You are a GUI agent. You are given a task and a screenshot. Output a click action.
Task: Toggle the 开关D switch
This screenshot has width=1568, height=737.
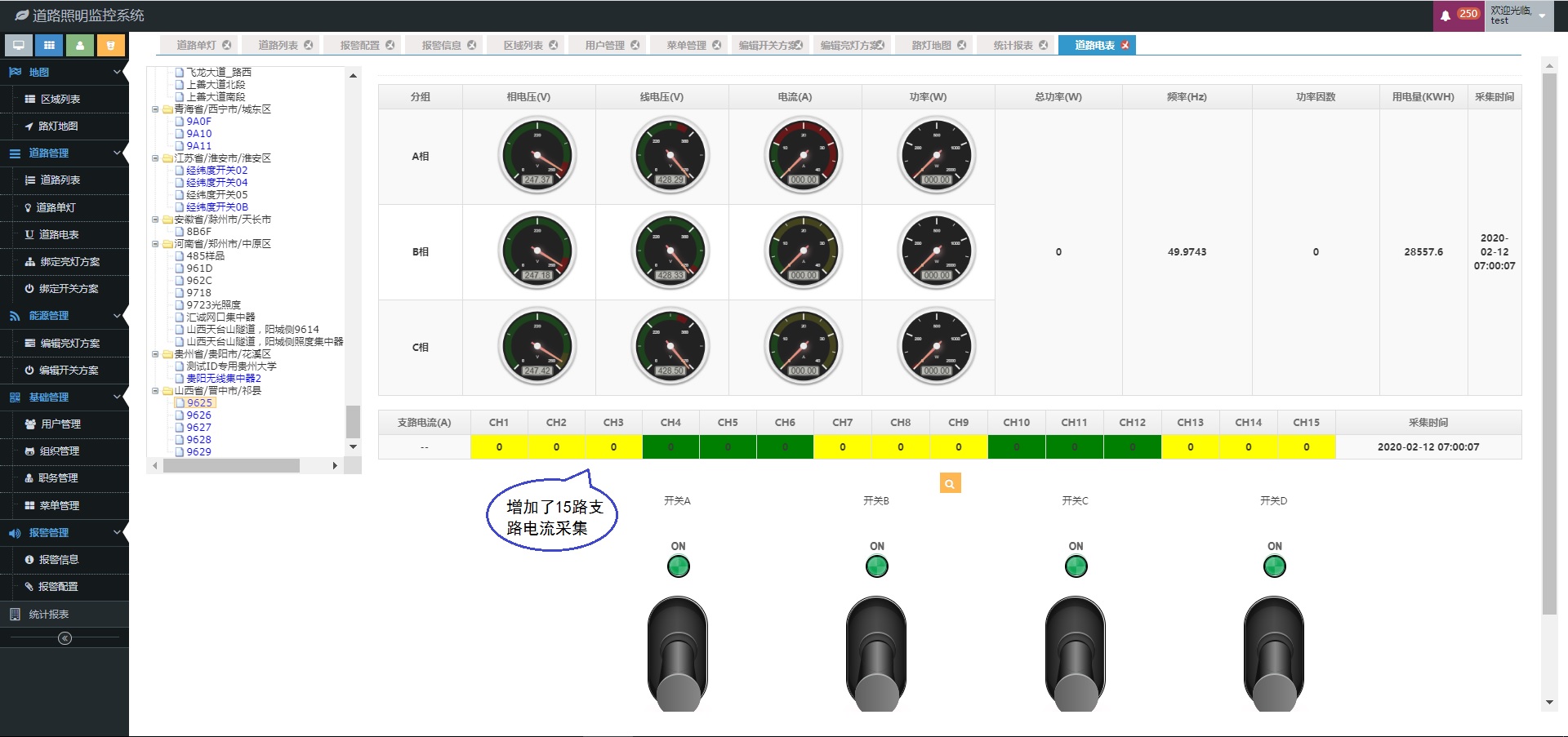1274,653
